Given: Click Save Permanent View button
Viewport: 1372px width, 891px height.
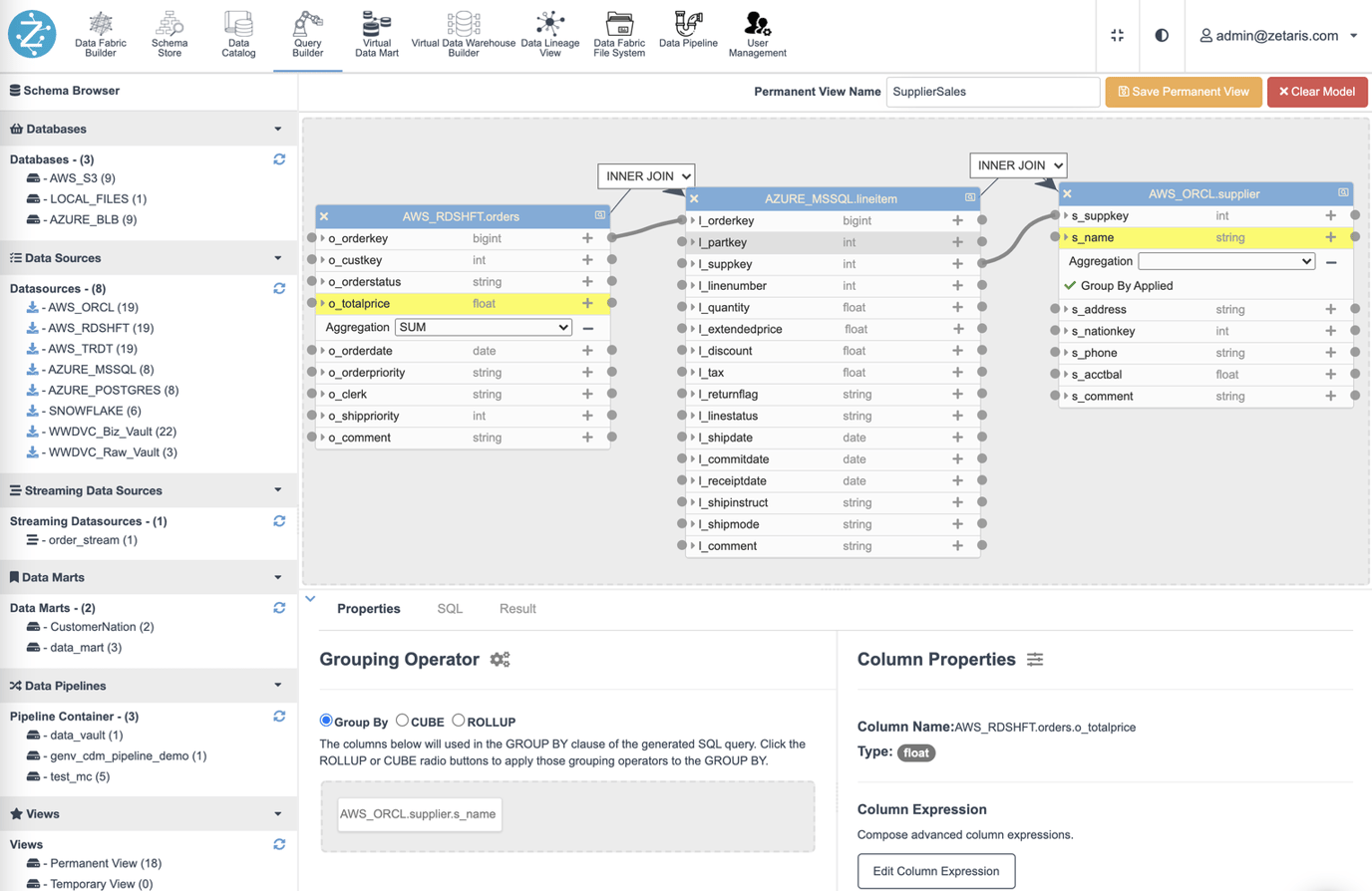Looking at the screenshot, I should pyautogui.click(x=1183, y=92).
